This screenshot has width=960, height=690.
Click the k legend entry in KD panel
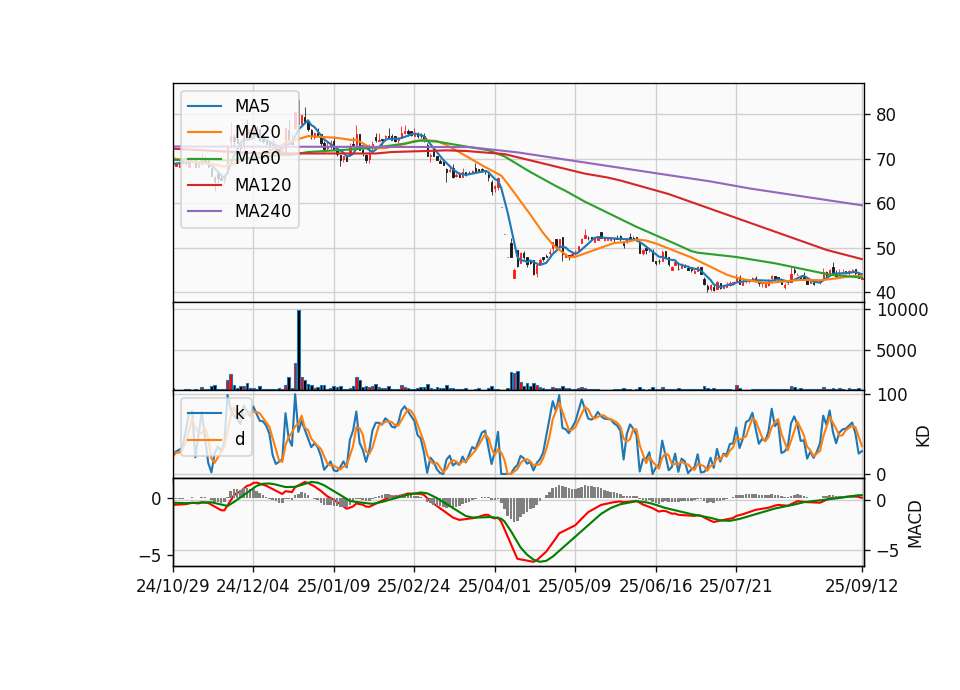point(239,413)
